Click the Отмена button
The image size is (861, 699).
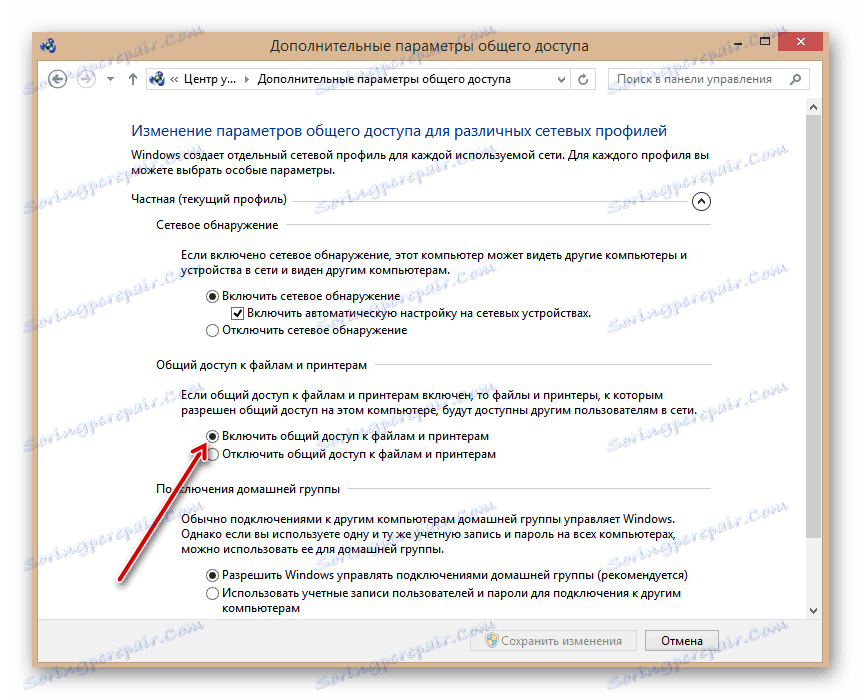[682, 640]
